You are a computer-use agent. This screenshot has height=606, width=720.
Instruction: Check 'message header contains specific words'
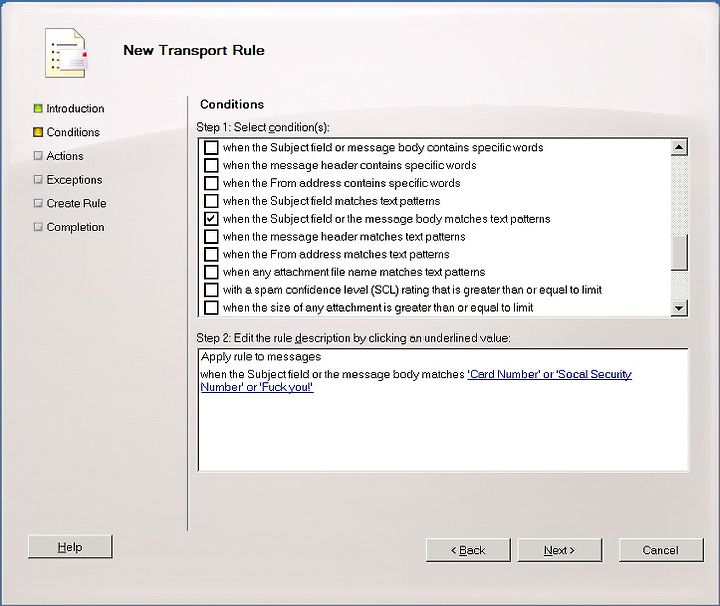coord(211,165)
